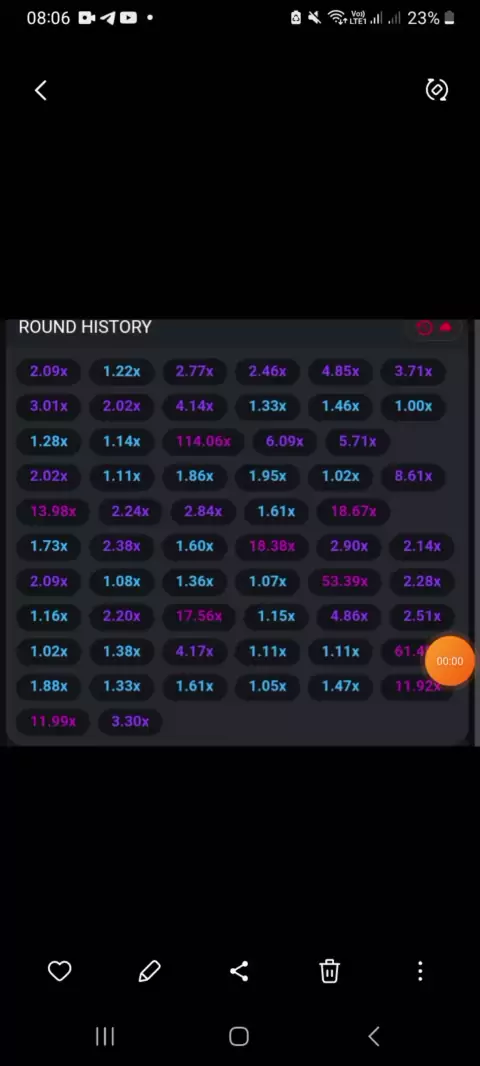This screenshot has width=480, height=1066.
Task: Open the three-dot more options menu
Action: point(420,971)
